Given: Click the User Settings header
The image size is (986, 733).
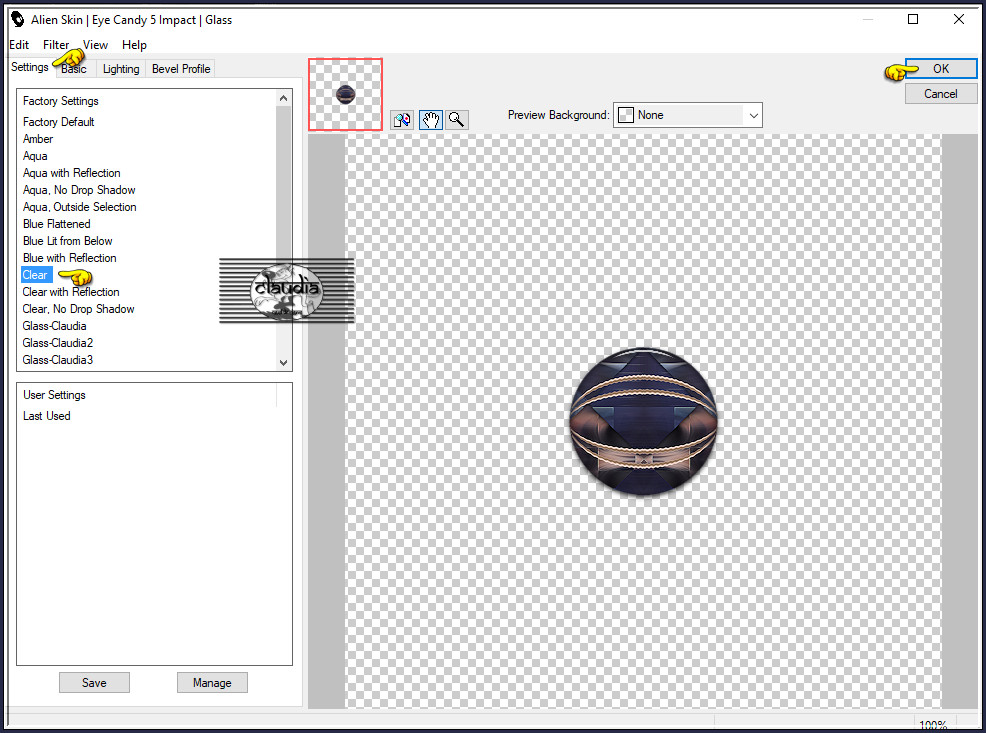Looking at the screenshot, I should point(55,395).
